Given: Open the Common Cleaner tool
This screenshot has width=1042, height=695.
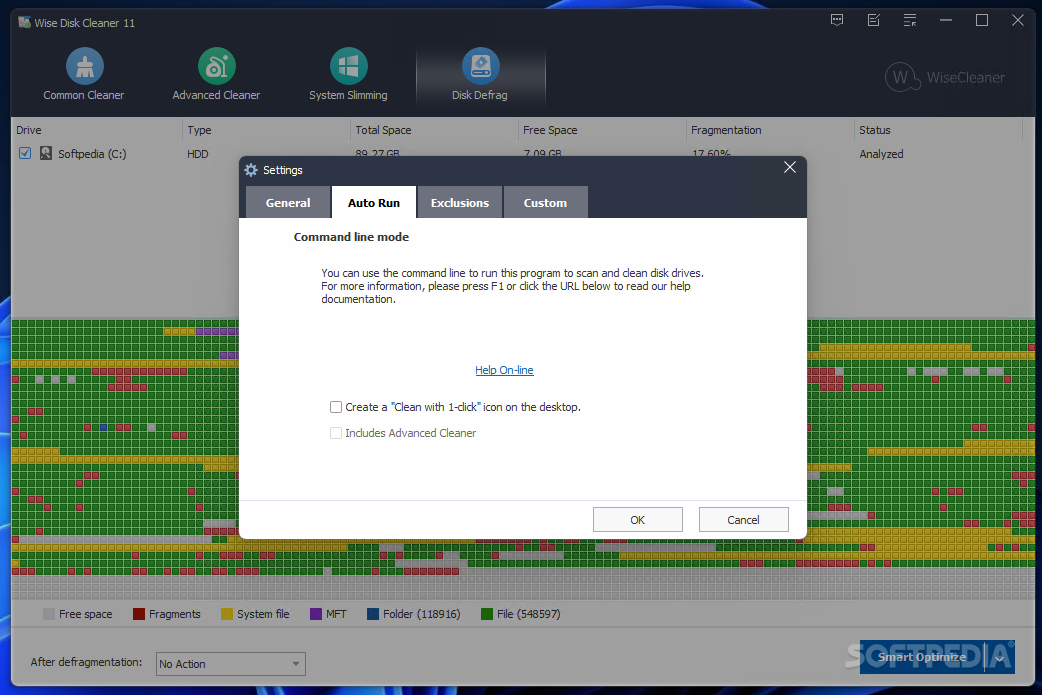Looking at the screenshot, I should tap(84, 74).
